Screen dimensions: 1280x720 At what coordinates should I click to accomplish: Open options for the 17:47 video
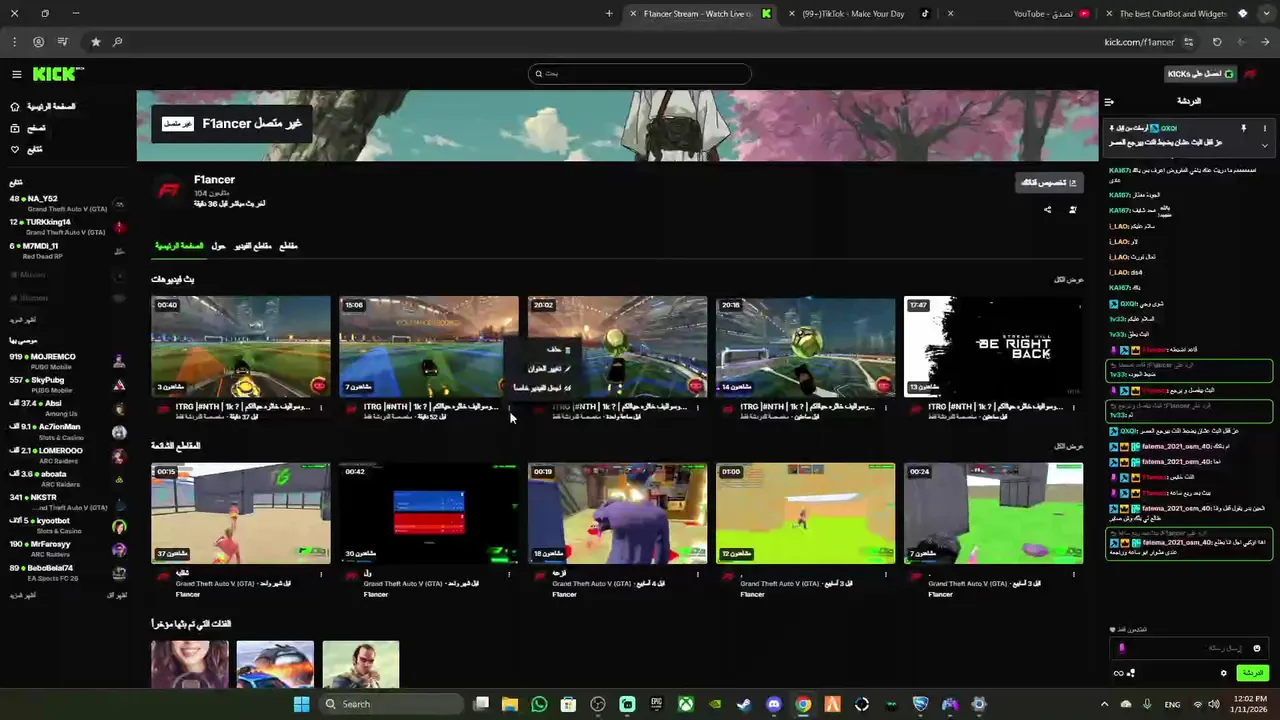coord(1074,408)
